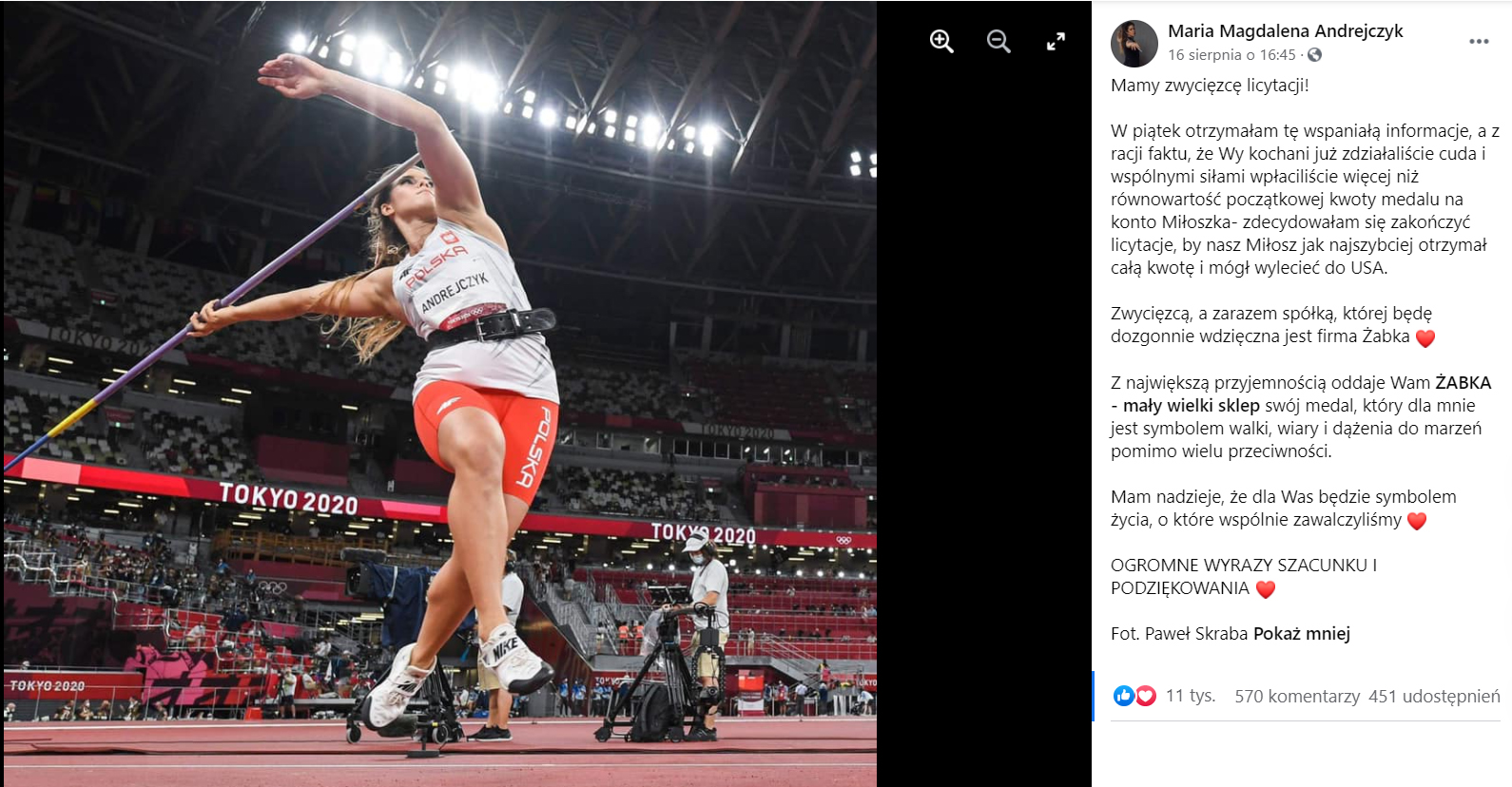1512x787 pixels.
Task: Open Maria Magdalena Andrejczyk's profile name link
Action: point(1285,31)
